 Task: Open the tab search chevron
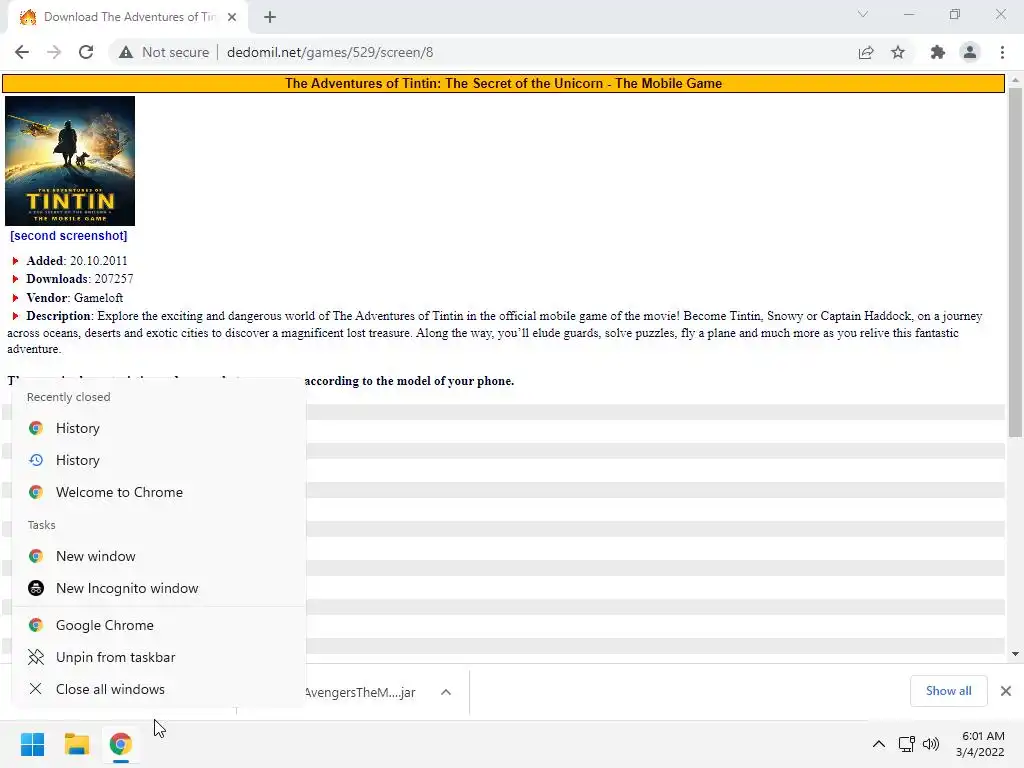[863, 14]
